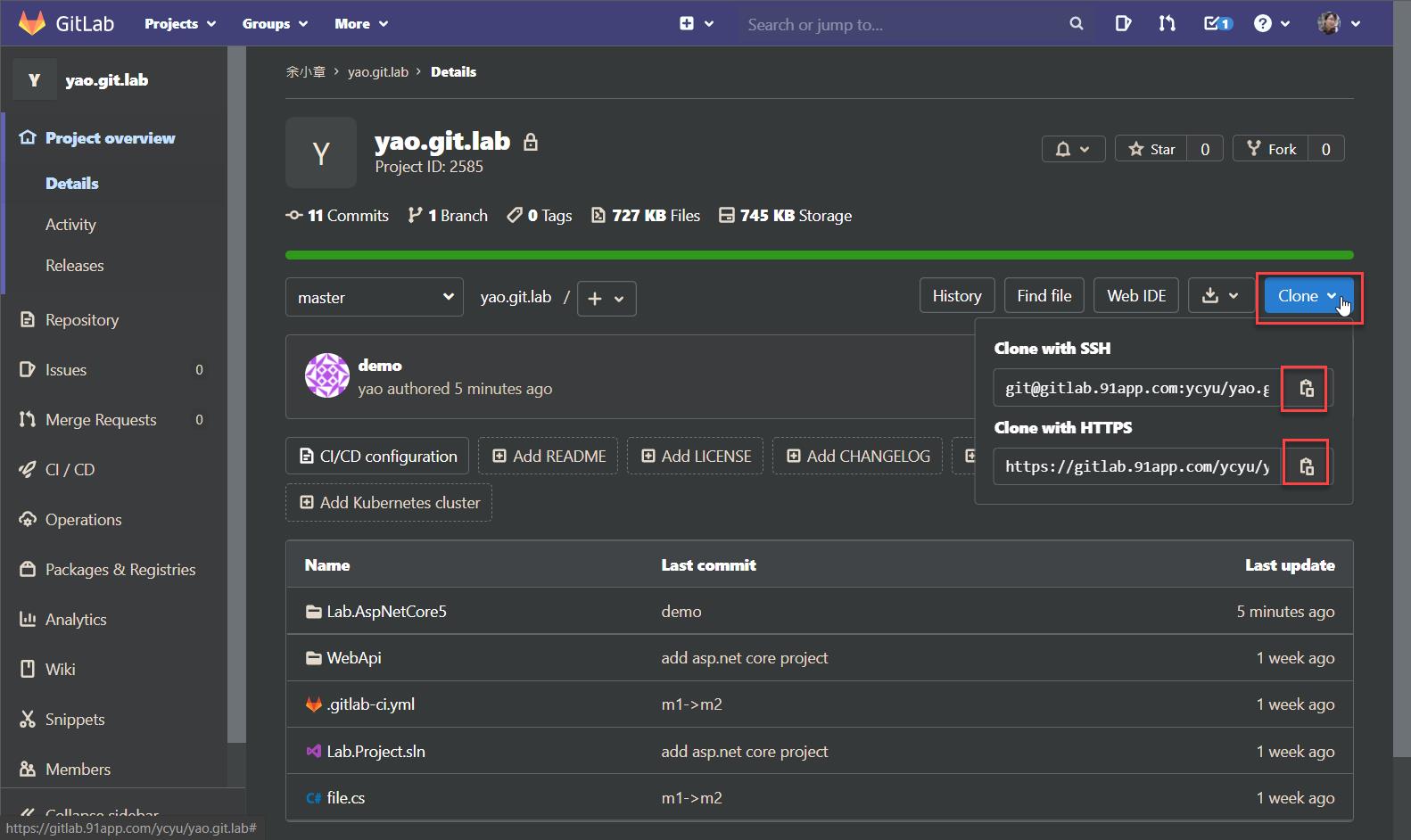View 11 Commits
This screenshot has width=1411, height=840.
tap(337, 216)
